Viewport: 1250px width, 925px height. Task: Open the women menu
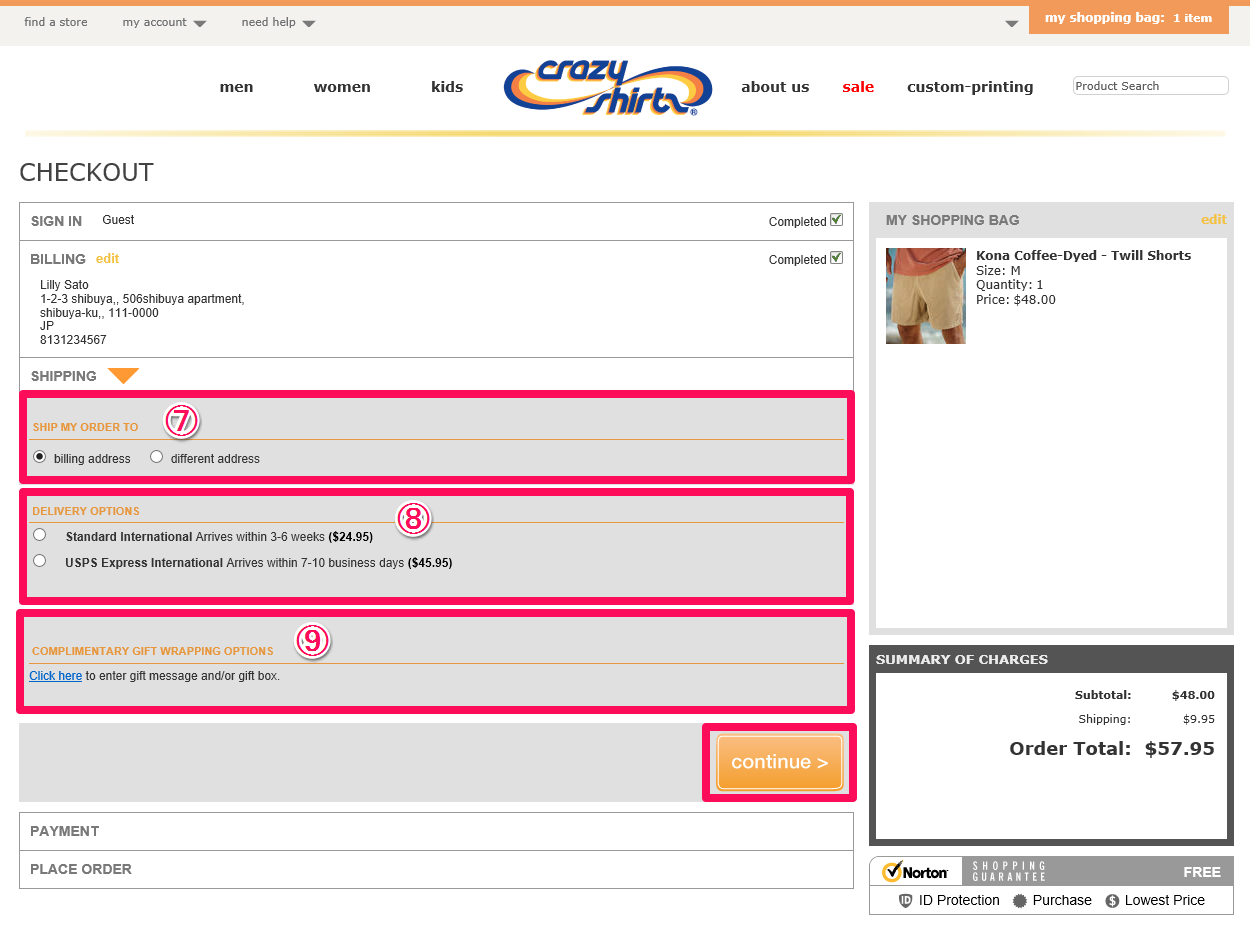(342, 87)
